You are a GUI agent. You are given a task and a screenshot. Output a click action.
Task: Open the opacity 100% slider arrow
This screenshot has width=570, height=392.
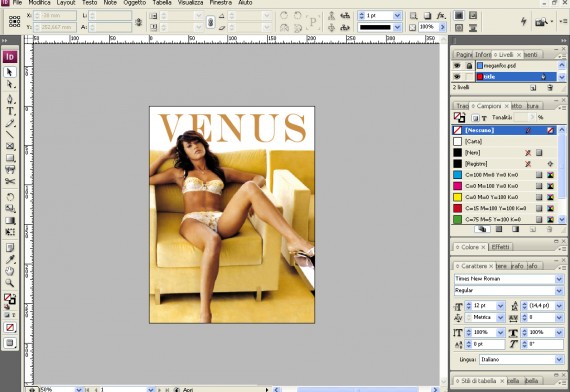click(442, 27)
